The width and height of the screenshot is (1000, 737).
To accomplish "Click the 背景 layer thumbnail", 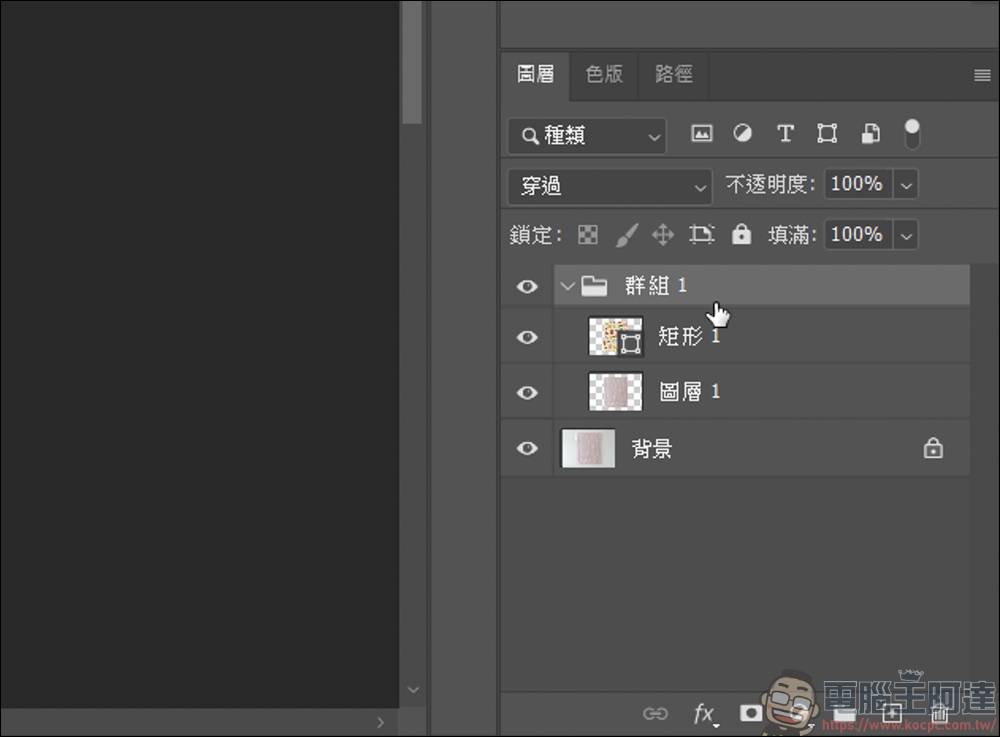I will pyautogui.click(x=587, y=449).
